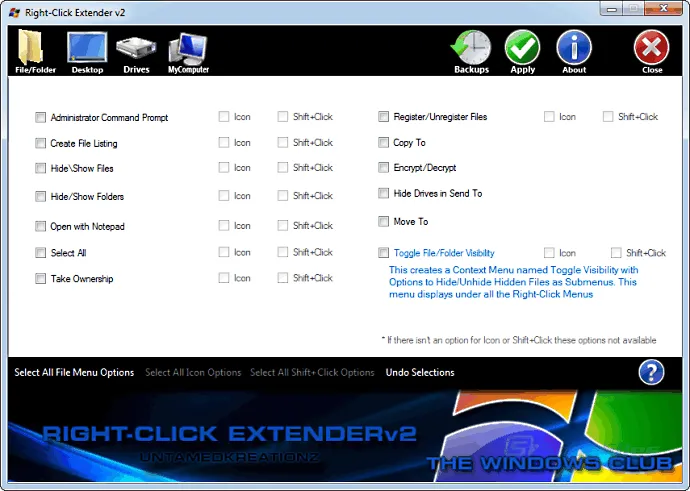Tick Shift+Click for Hide/Show Folders
This screenshot has height=491, width=690.
click(283, 196)
